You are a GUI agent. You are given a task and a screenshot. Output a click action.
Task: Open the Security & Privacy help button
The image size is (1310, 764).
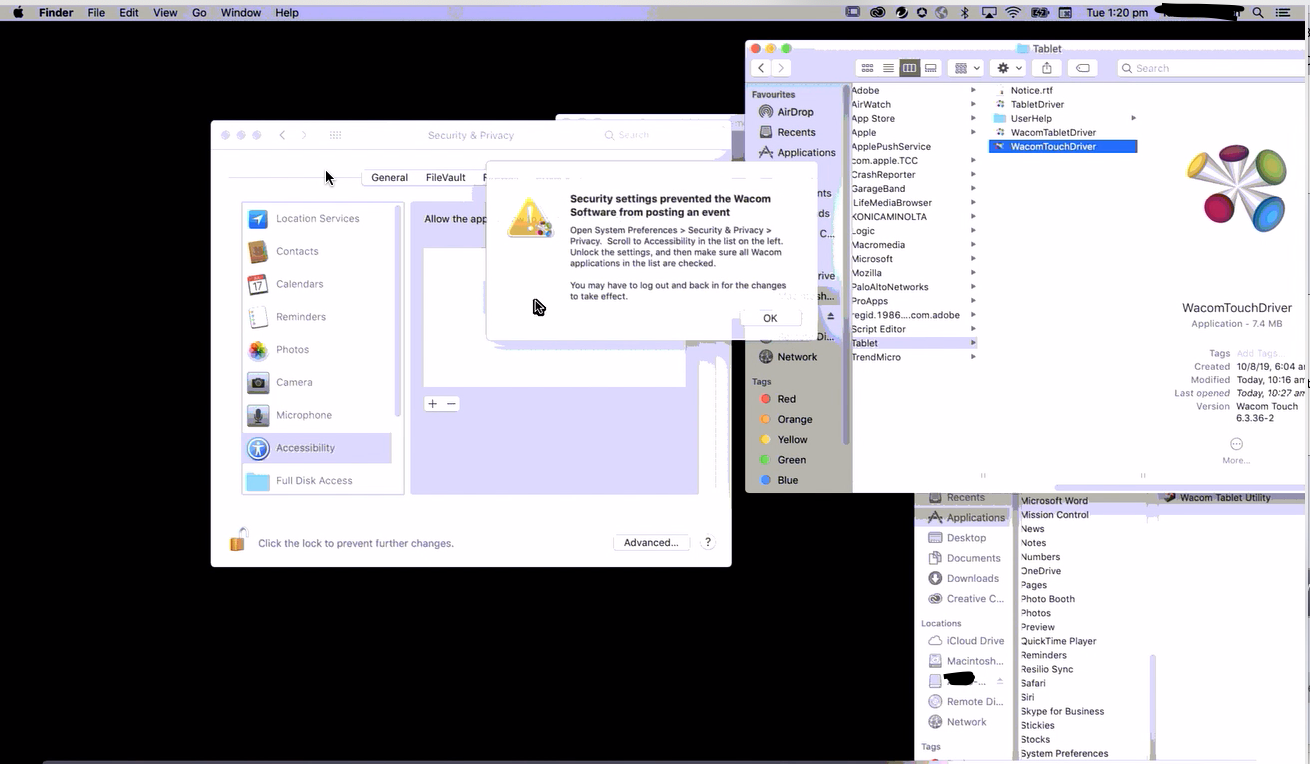tap(708, 542)
